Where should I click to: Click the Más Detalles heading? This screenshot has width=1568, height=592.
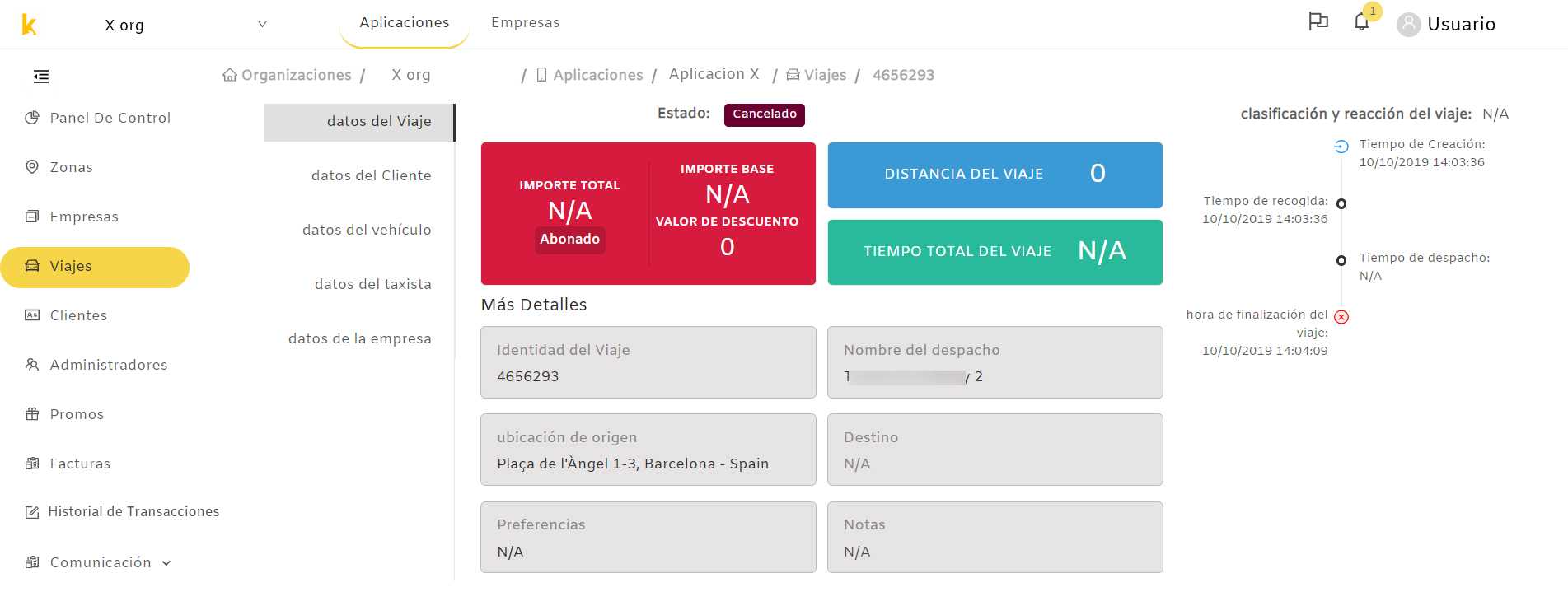(534, 305)
